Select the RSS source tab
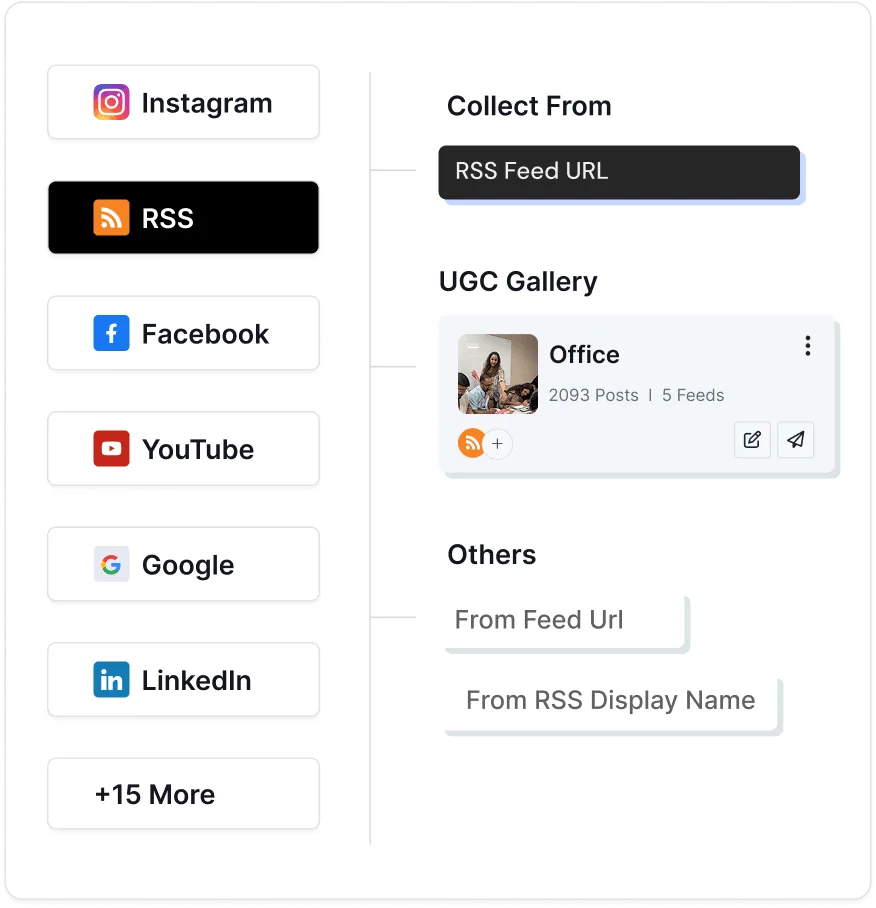The width and height of the screenshot is (876, 908). point(184,217)
